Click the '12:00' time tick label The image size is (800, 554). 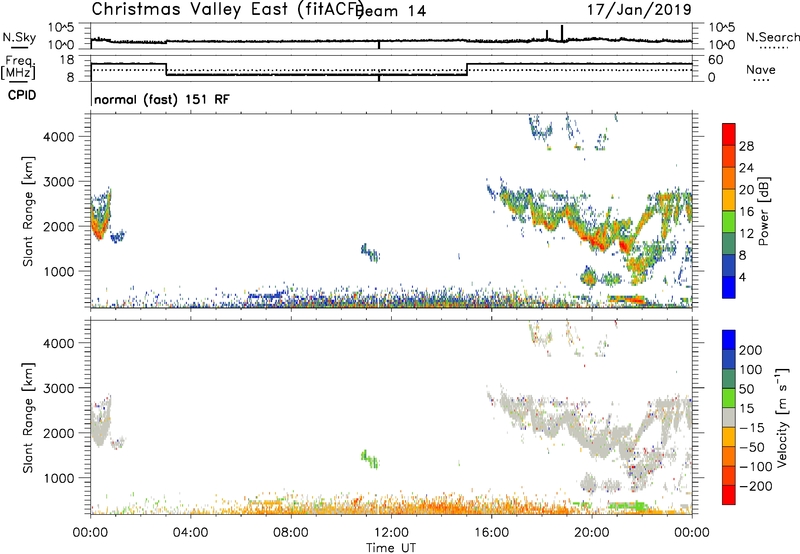[391, 533]
